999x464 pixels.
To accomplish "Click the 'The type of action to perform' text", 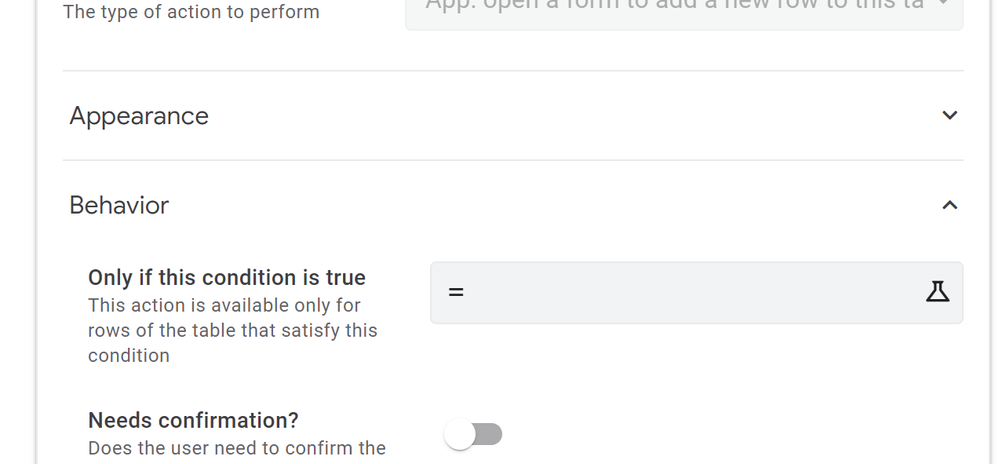I will 191,12.
